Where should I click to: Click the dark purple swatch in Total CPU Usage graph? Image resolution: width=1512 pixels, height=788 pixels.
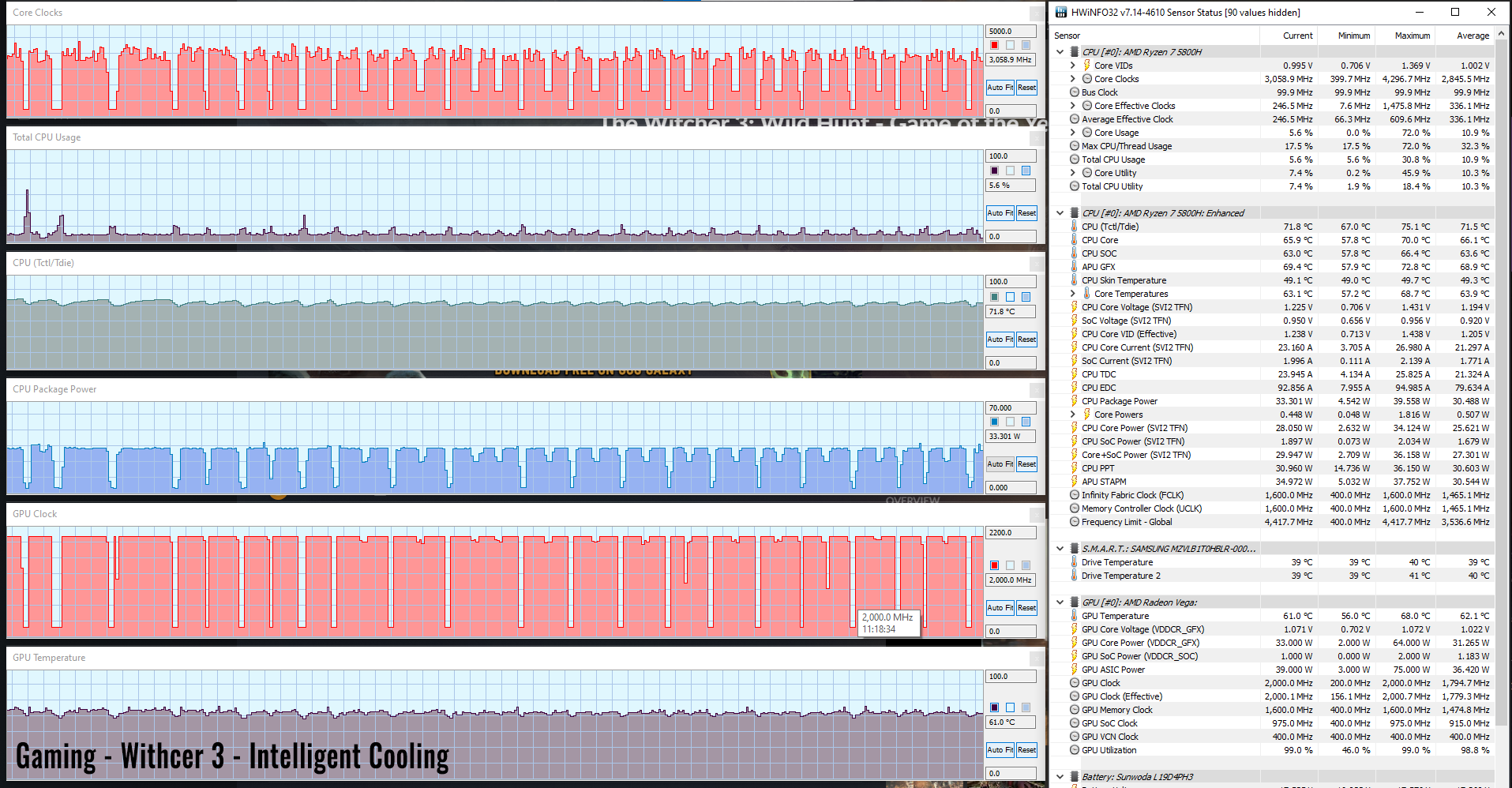(995, 171)
